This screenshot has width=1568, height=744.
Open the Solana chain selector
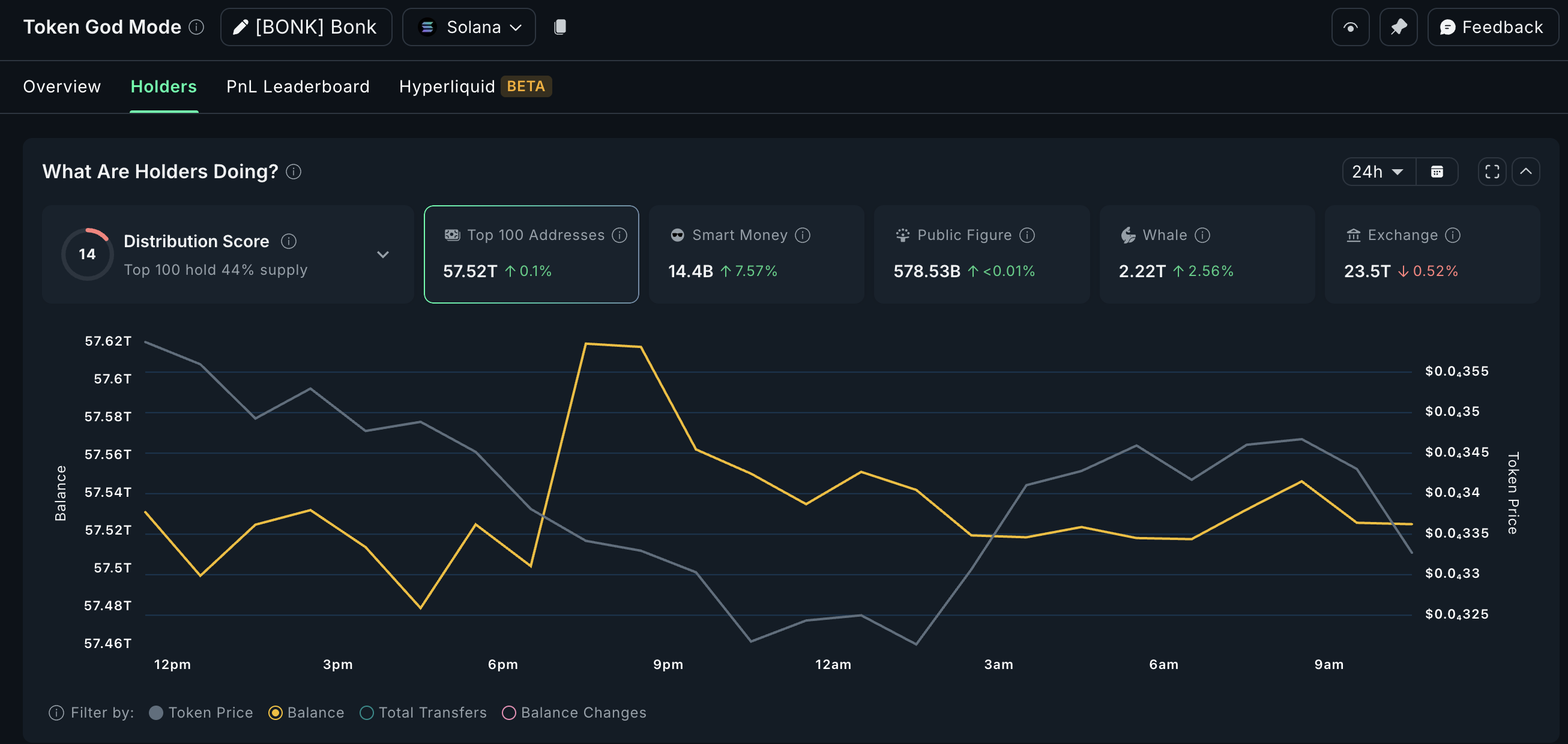pos(469,27)
